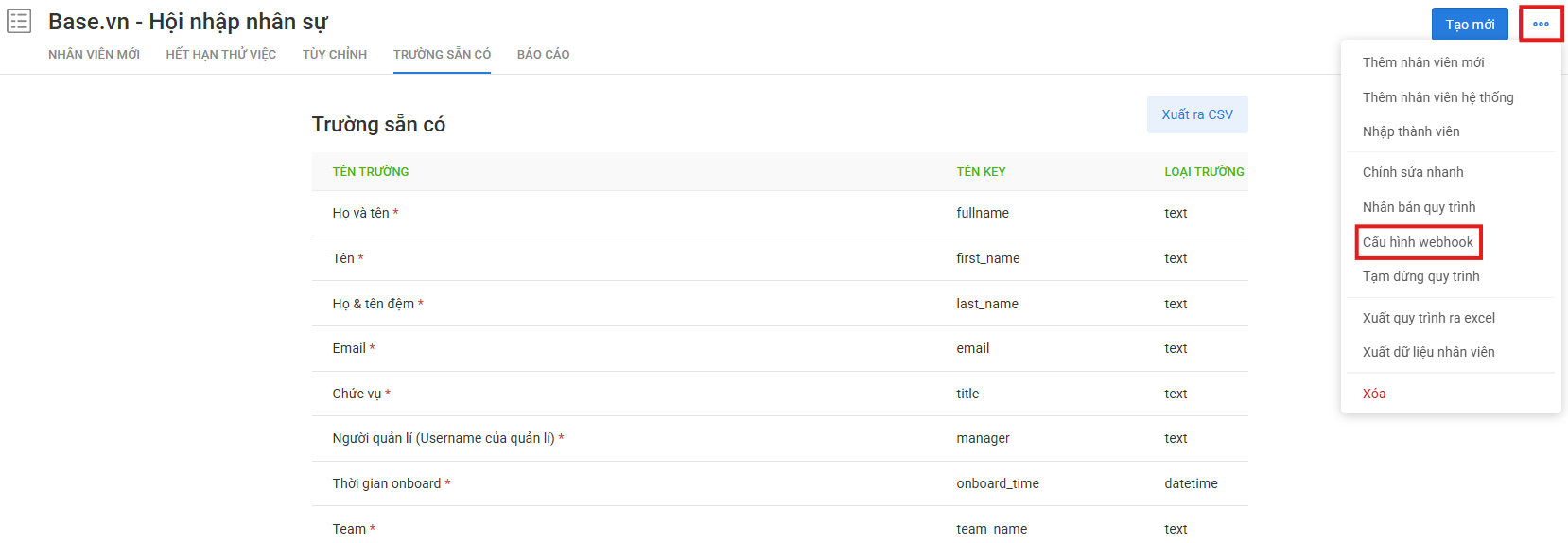Click the TÊN TRƯỜNG column header
Image resolution: width=1568 pixels, height=543 pixels.
371,172
